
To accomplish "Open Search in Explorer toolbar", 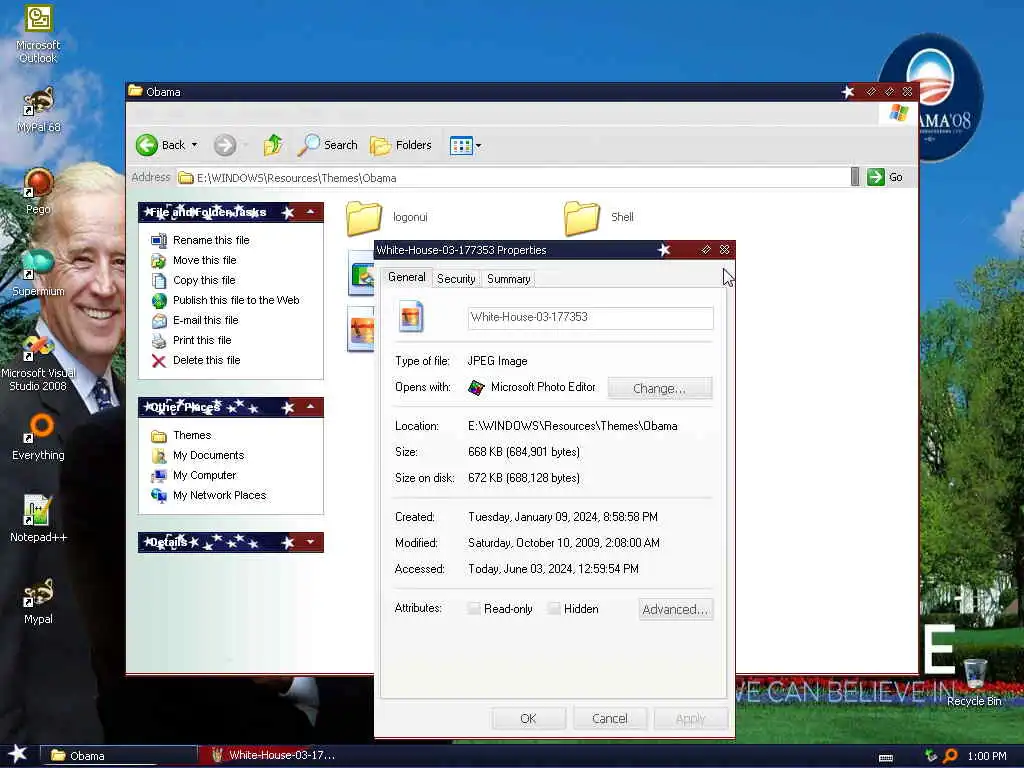I will pyautogui.click(x=328, y=145).
